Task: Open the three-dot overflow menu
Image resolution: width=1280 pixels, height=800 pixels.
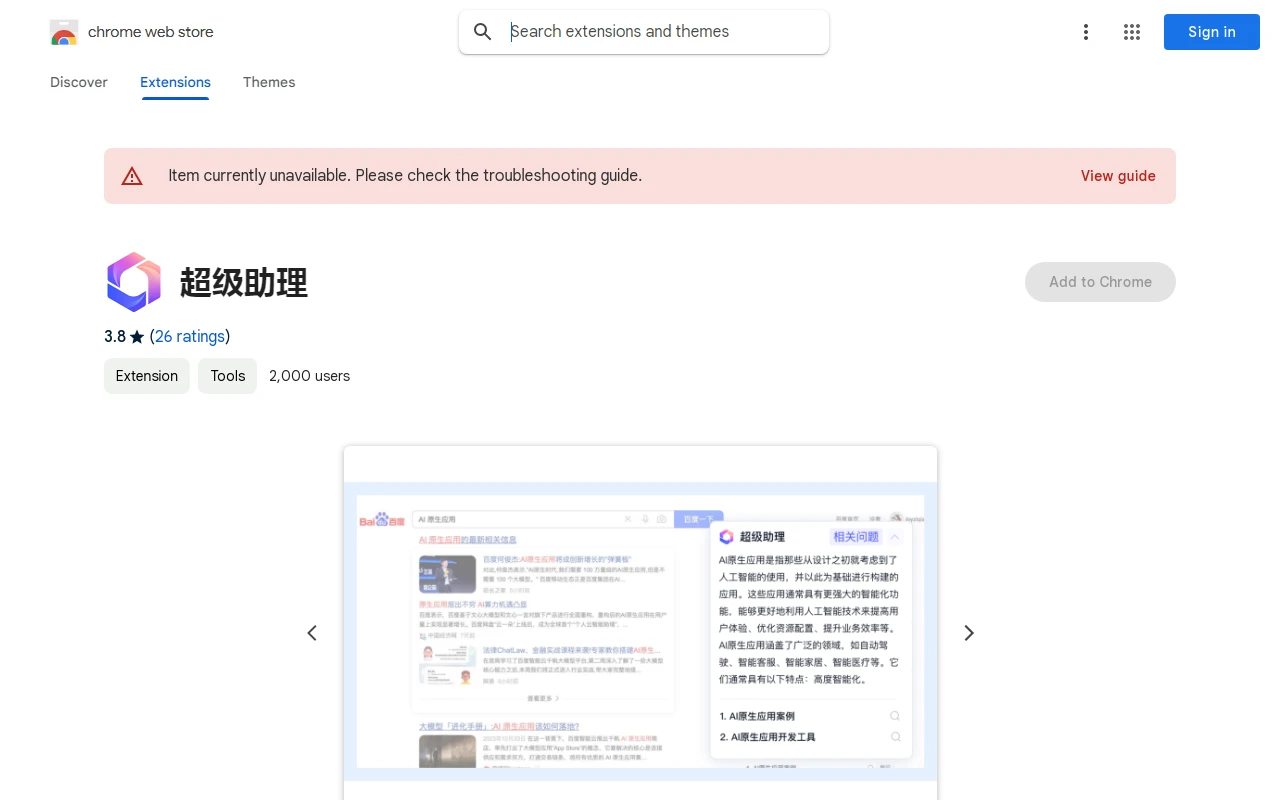Action: [1086, 32]
